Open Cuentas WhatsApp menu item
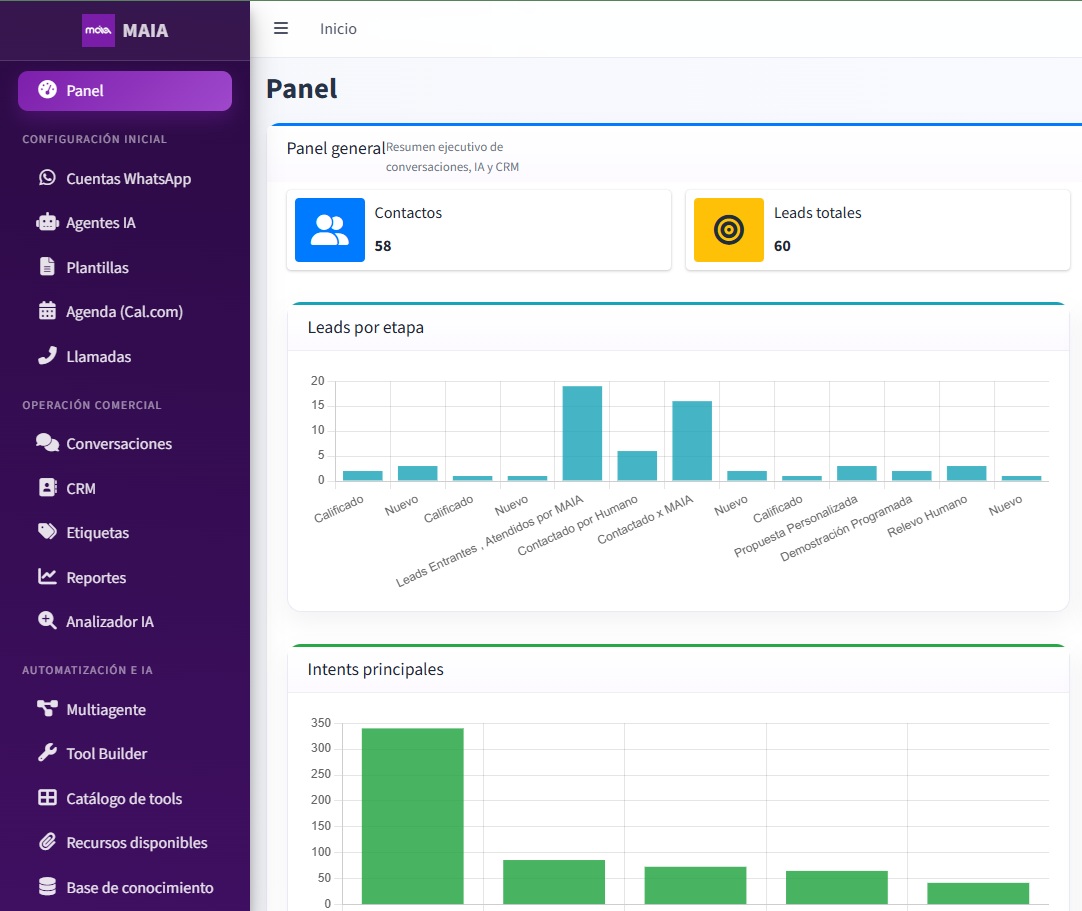Viewport: 1082px width, 911px height. coord(125,179)
